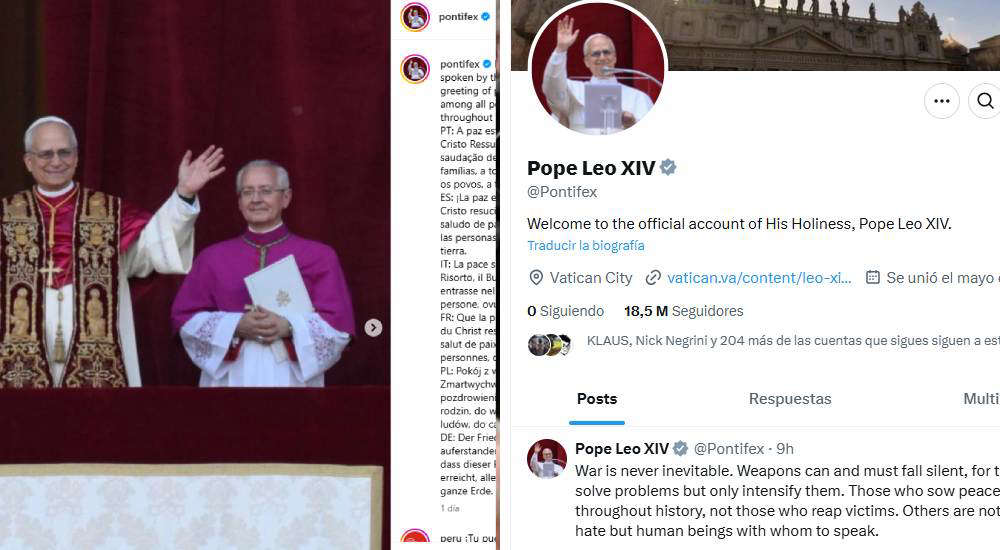Switch to the Posts tab

coord(597,399)
